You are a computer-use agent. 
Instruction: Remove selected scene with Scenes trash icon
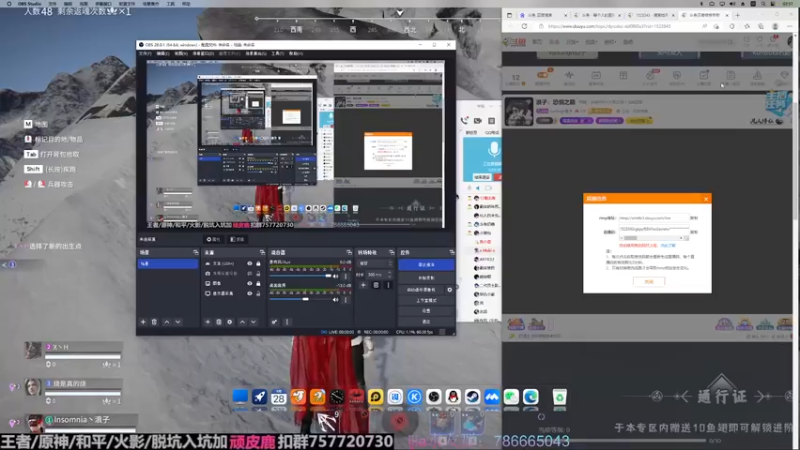pos(154,322)
